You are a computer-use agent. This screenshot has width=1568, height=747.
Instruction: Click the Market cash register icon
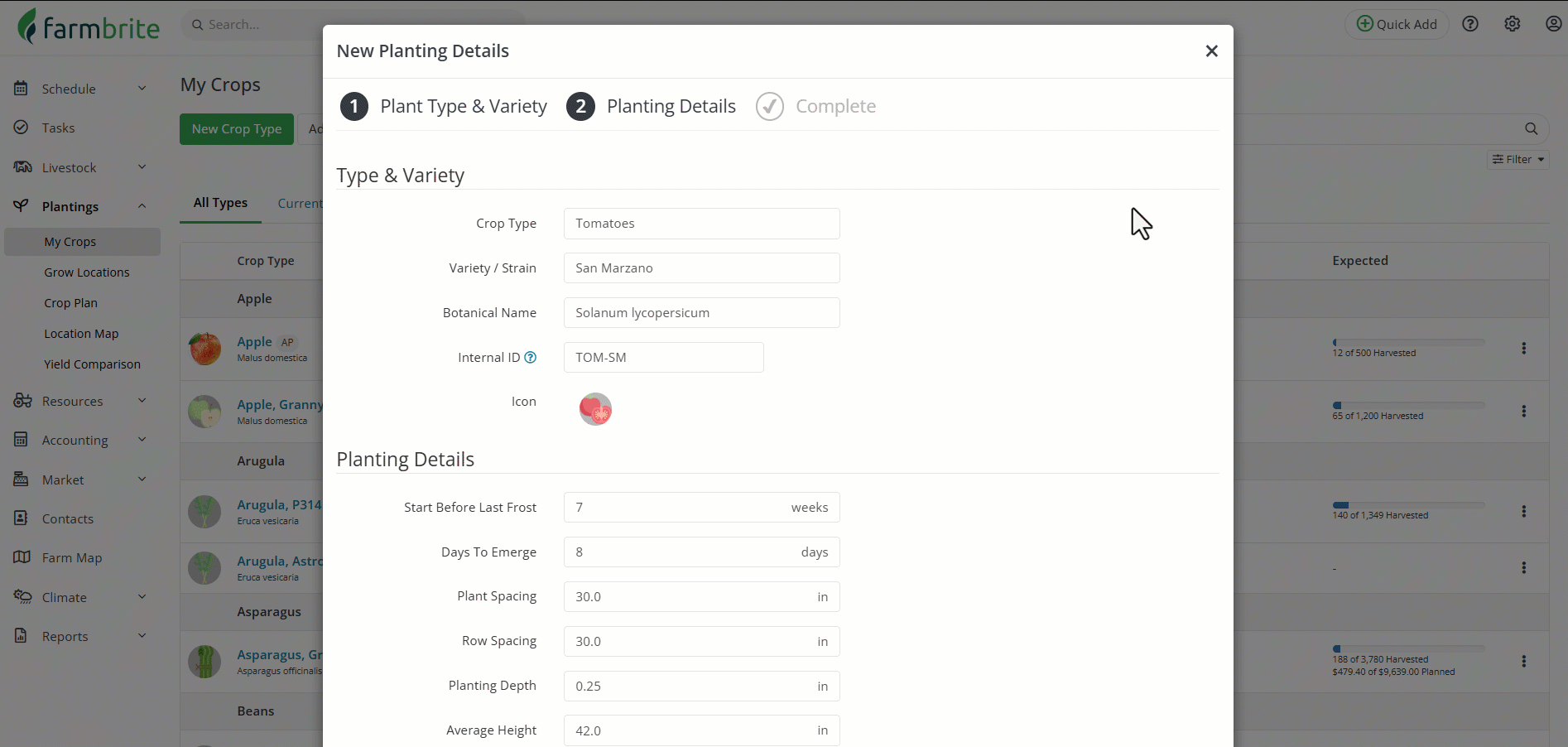click(x=22, y=480)
